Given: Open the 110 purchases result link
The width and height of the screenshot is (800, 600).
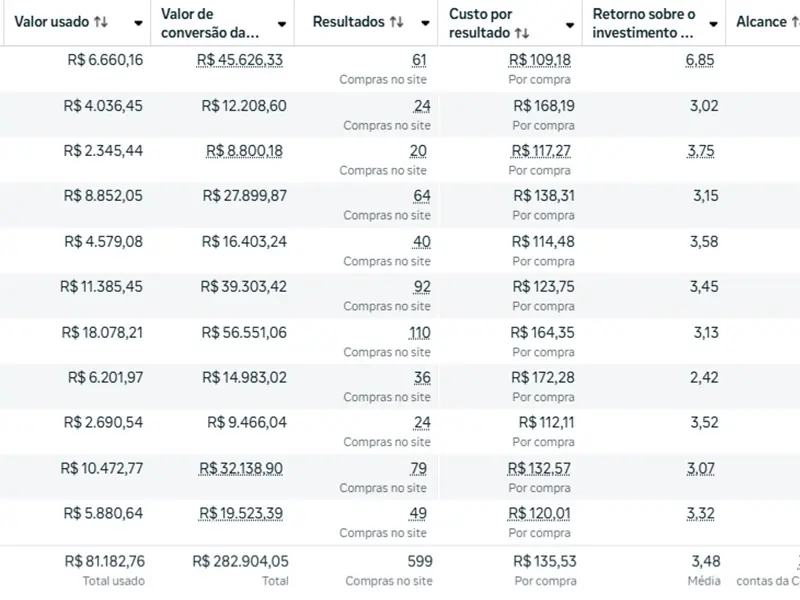Looking at the screenshot, I should (x=419, y=332).
